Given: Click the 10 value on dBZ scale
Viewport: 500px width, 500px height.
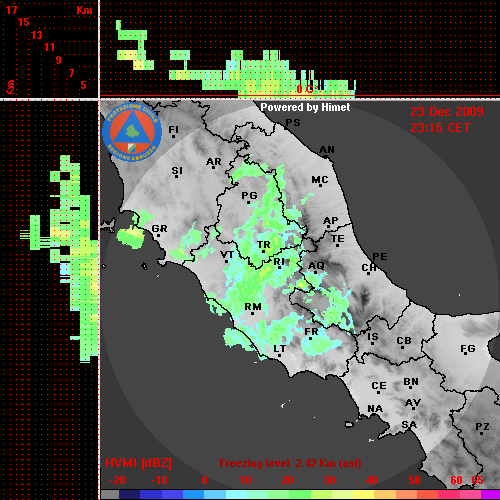Looking at the screenshot, I should point(246,480).
